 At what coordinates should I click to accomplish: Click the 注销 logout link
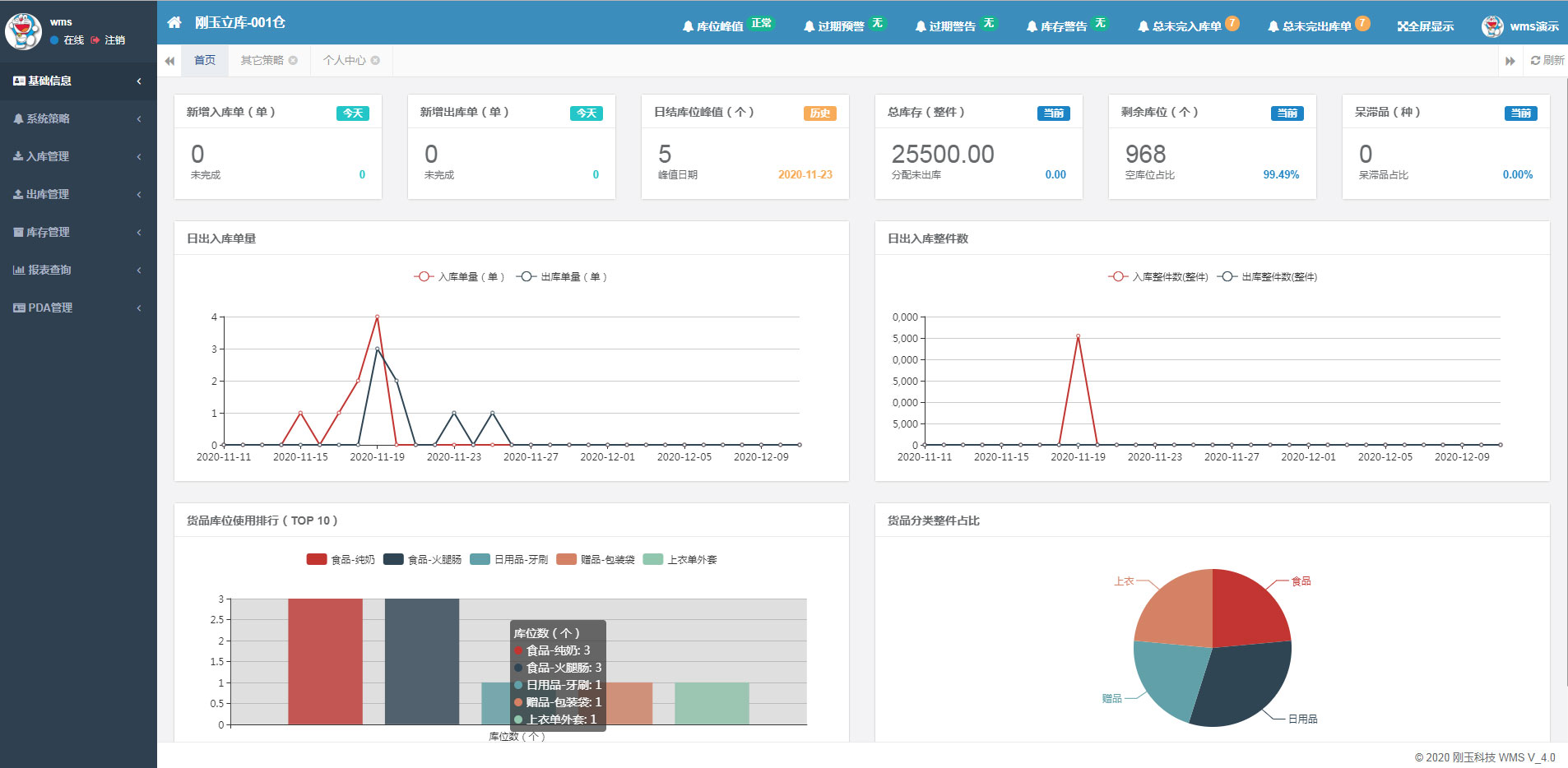(x=108, y=39)
